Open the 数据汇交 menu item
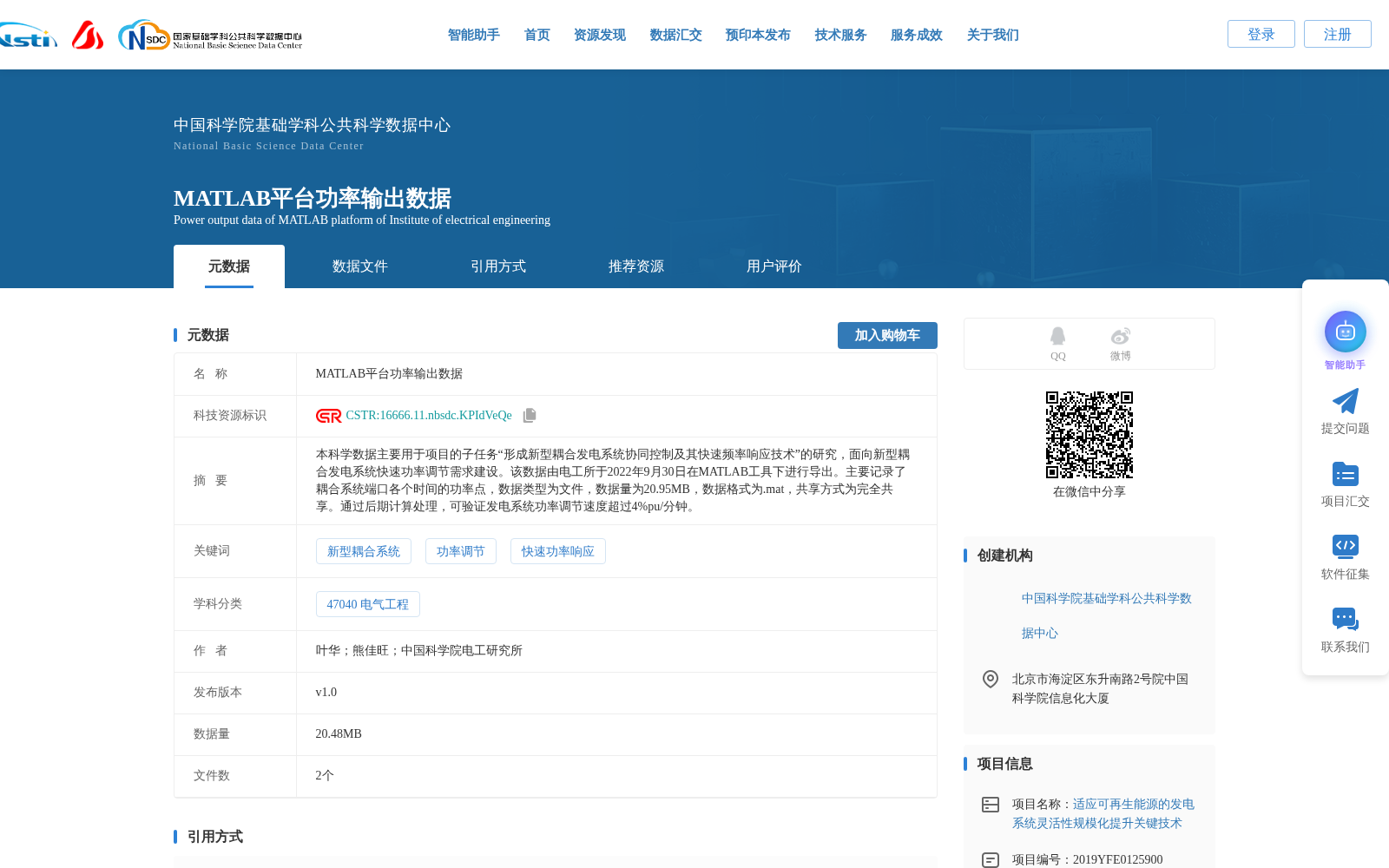1389x868 pixels. click(x=676, y=35)
